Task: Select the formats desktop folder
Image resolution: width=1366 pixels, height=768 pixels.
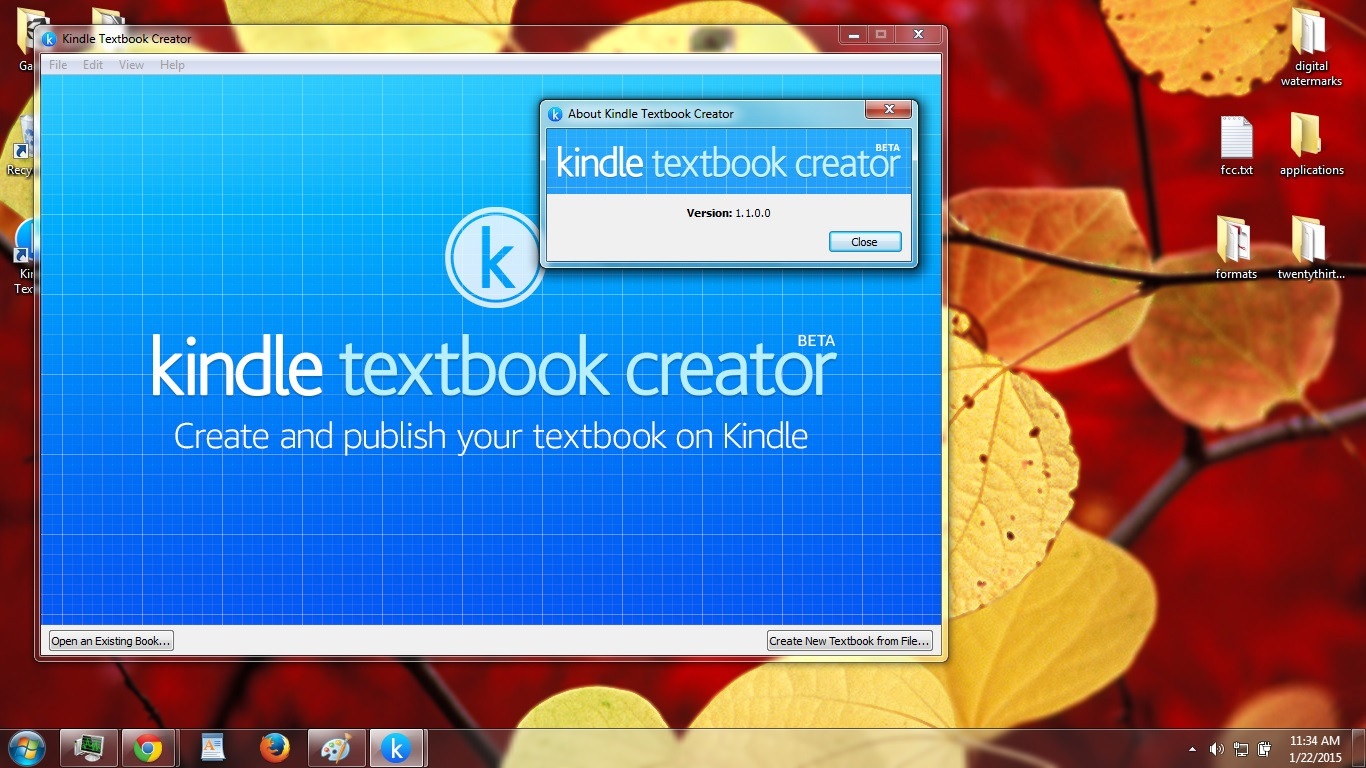Action: (1237, 248)
